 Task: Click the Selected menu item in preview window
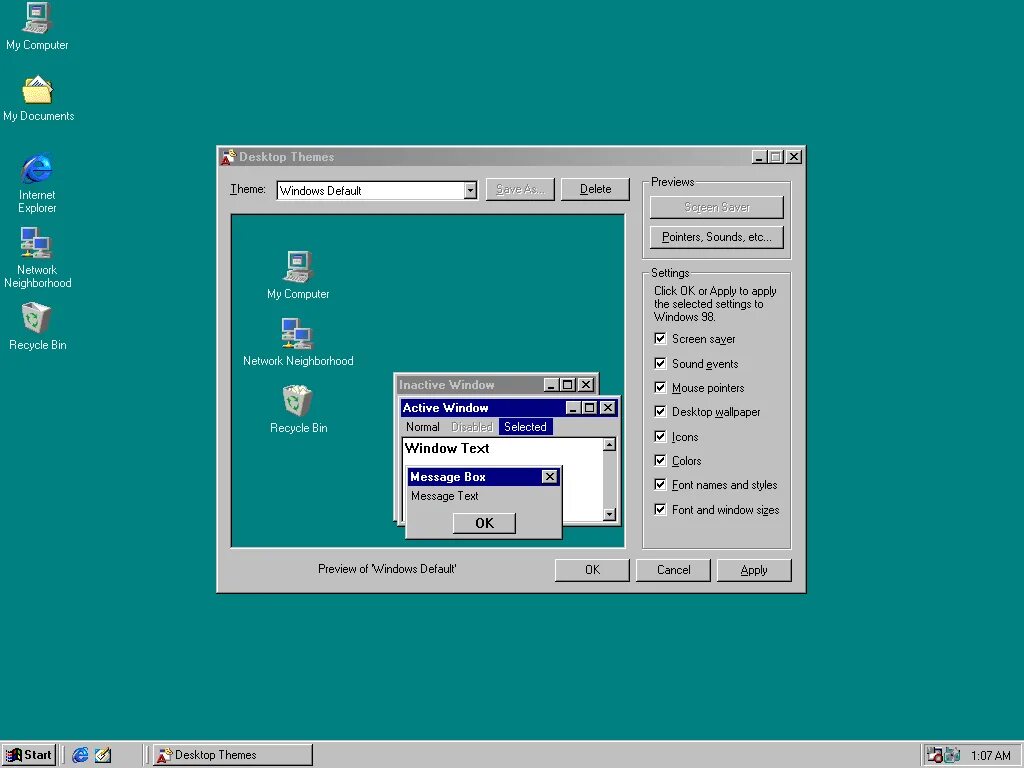coord(525,426)
